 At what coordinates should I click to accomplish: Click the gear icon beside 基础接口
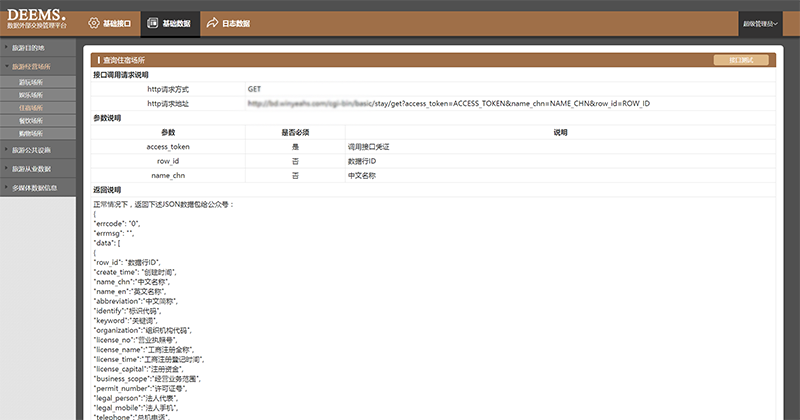click(93, 22)
